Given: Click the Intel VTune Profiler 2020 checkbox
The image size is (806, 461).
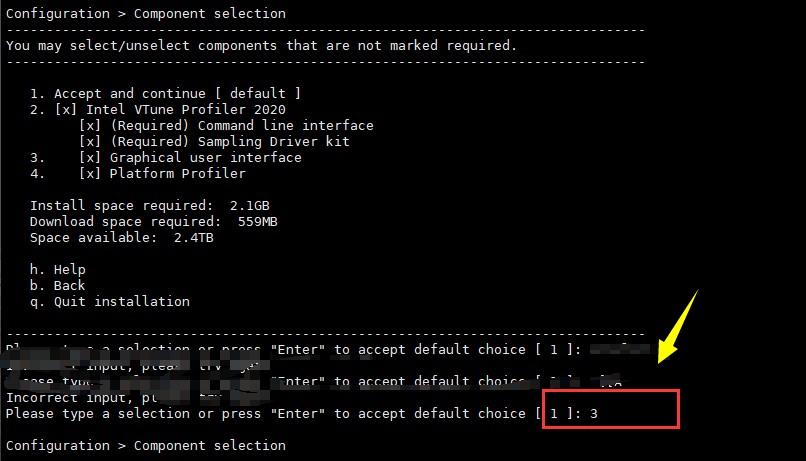Looking at the screenshot, I should (66, 109).
